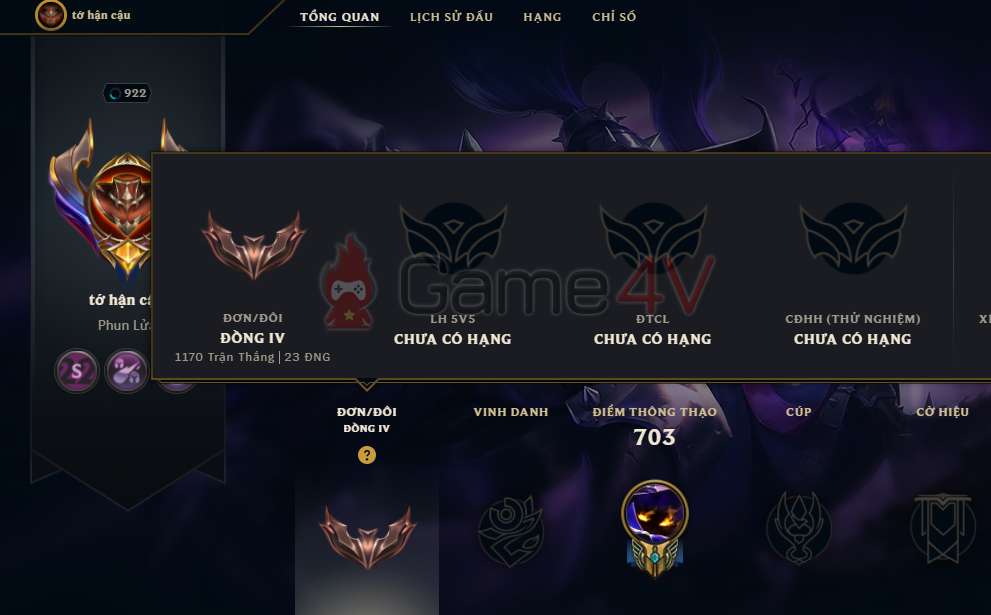Select the Tổng Quan tab

tap(340, 17)
